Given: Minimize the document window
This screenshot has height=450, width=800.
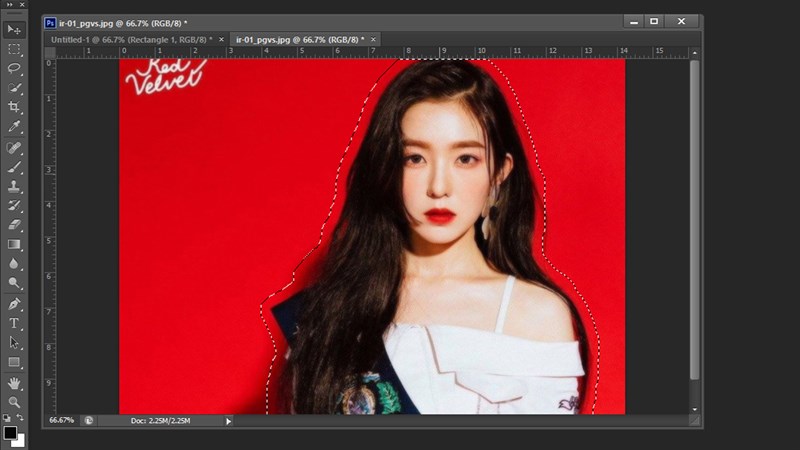Looking at the screenshot, I should point(634,21).
